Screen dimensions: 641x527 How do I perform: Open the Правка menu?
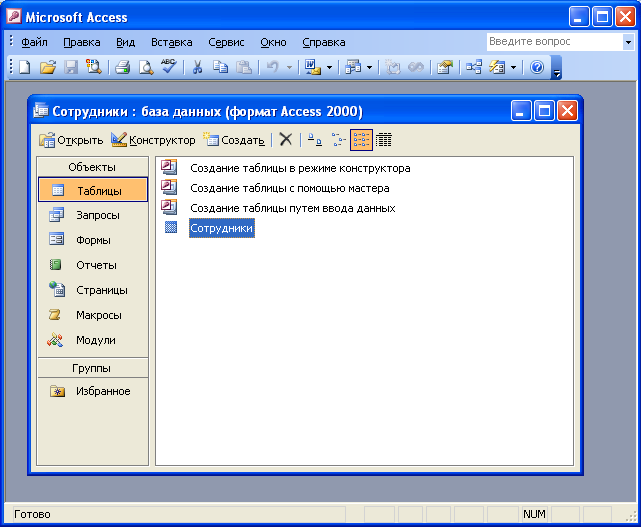pyautogui.click(x=82, y=42)
